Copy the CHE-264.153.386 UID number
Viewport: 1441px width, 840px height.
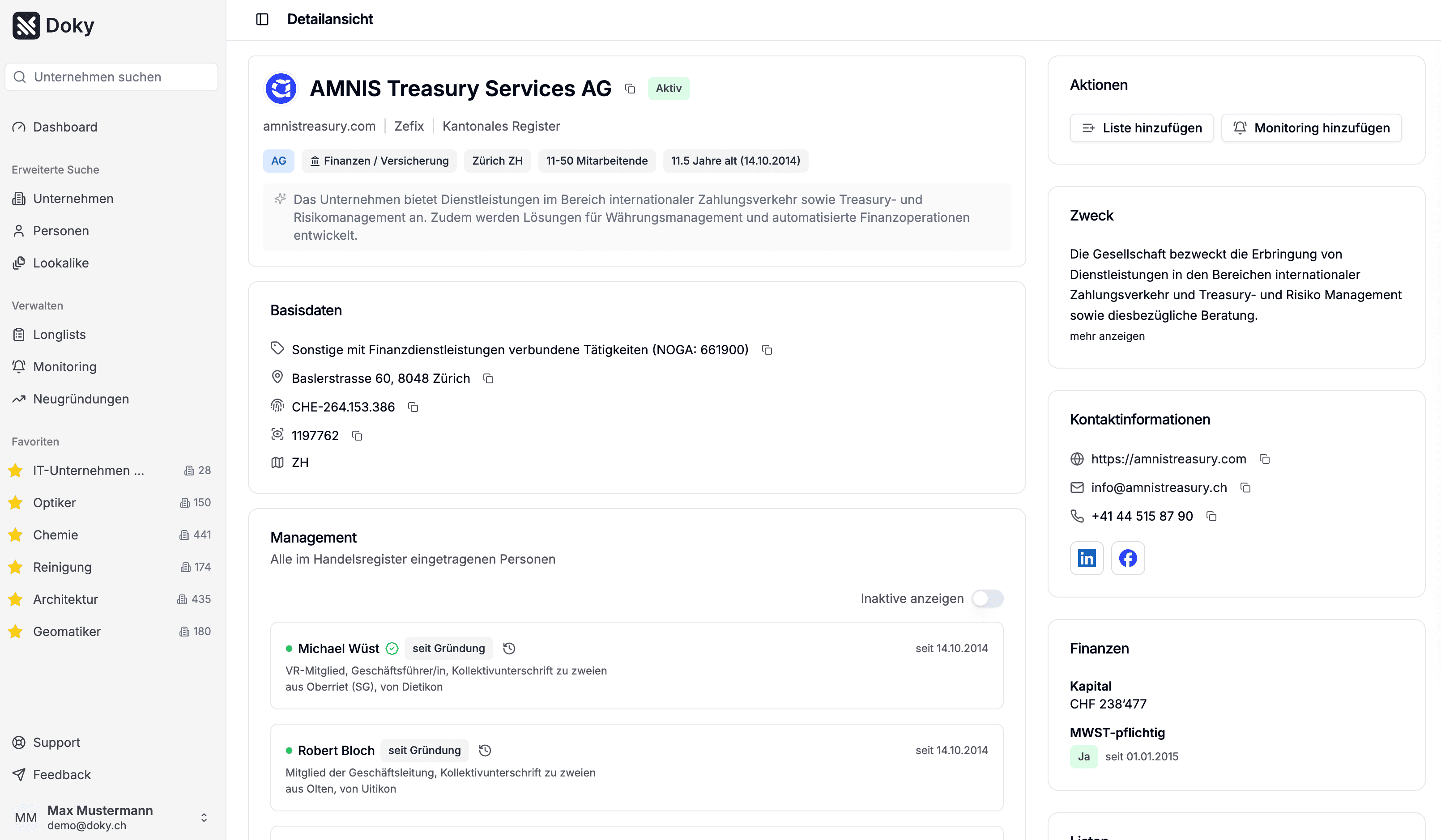point(413,407)
